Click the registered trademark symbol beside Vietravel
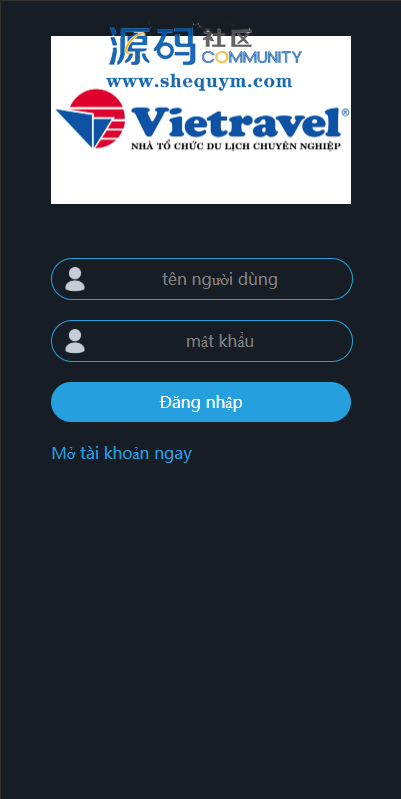This screenshot has width=401, height=799. [x=345, y=112]
